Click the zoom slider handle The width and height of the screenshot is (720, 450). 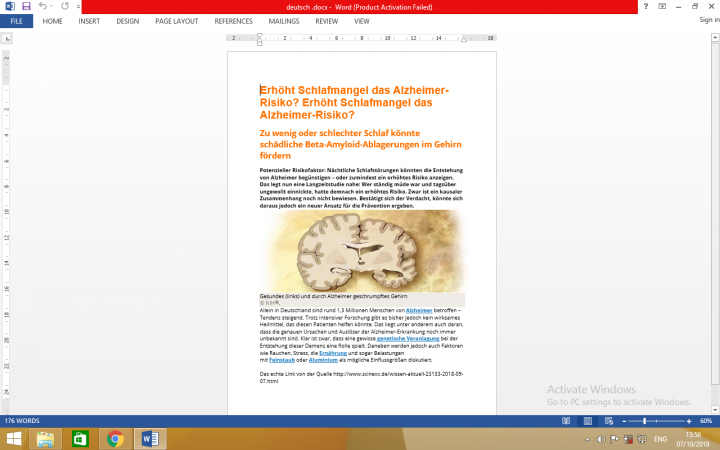click(x=645, y=421)
